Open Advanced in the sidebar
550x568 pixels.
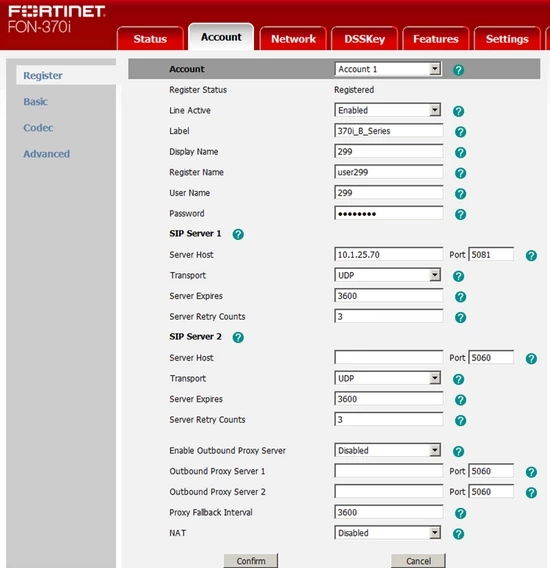tap(46, 154)
